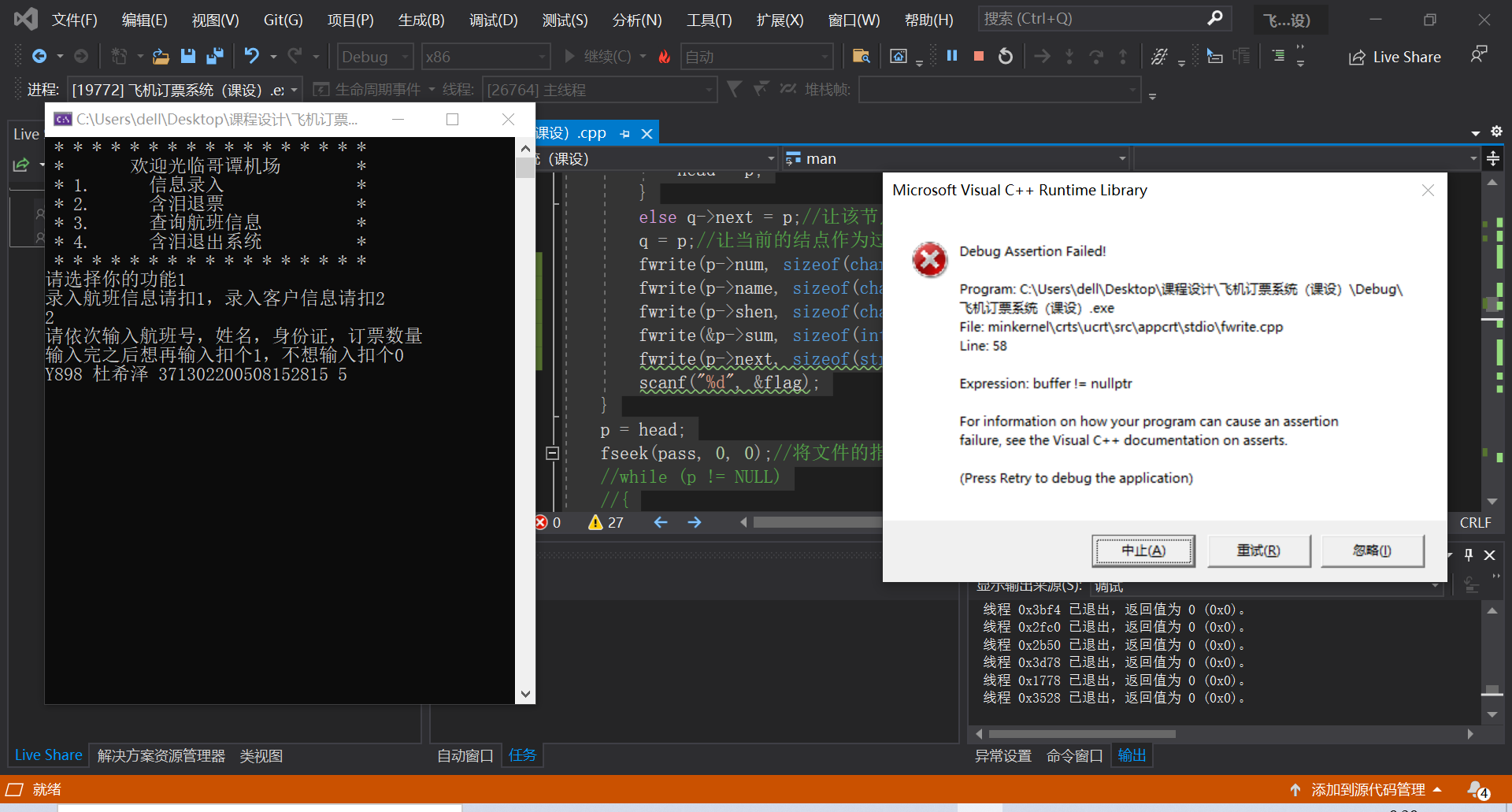Click the Step Out up-arrow icon
This screenshot has height=812, width=1512.
1123,56
